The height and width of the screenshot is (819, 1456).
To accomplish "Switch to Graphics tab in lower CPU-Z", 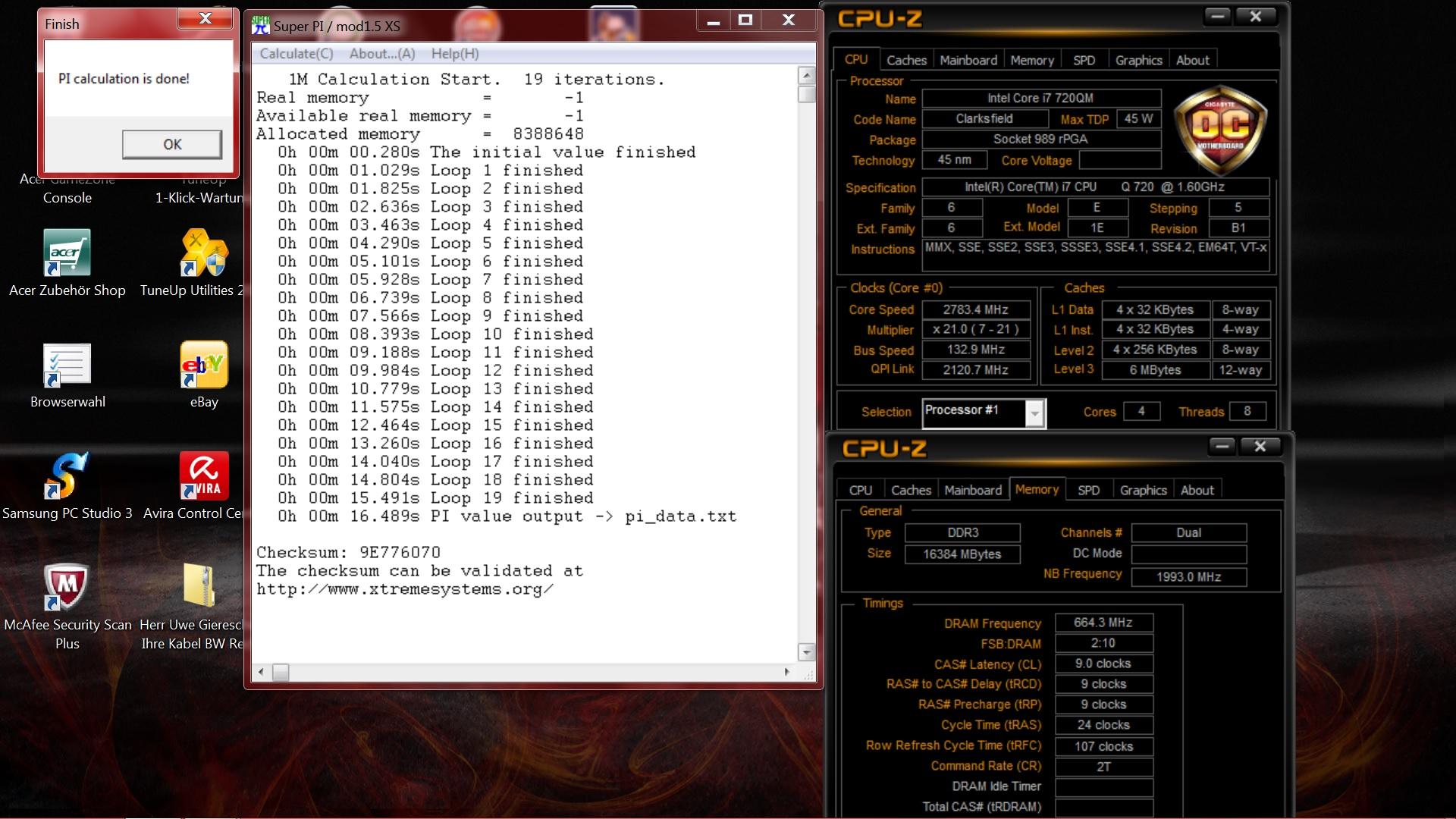I will pyautogui.click(x=1143, y=490).
